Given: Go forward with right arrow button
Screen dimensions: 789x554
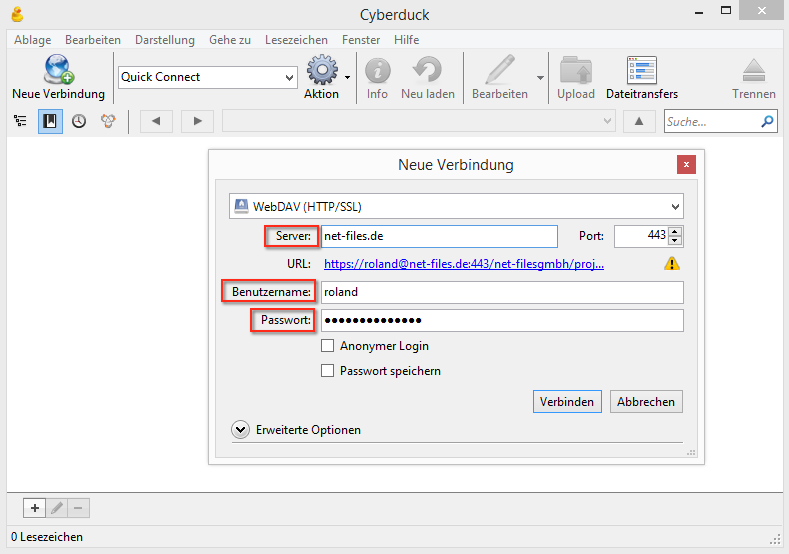Looking at the screenshot, I should coord(197,121).
